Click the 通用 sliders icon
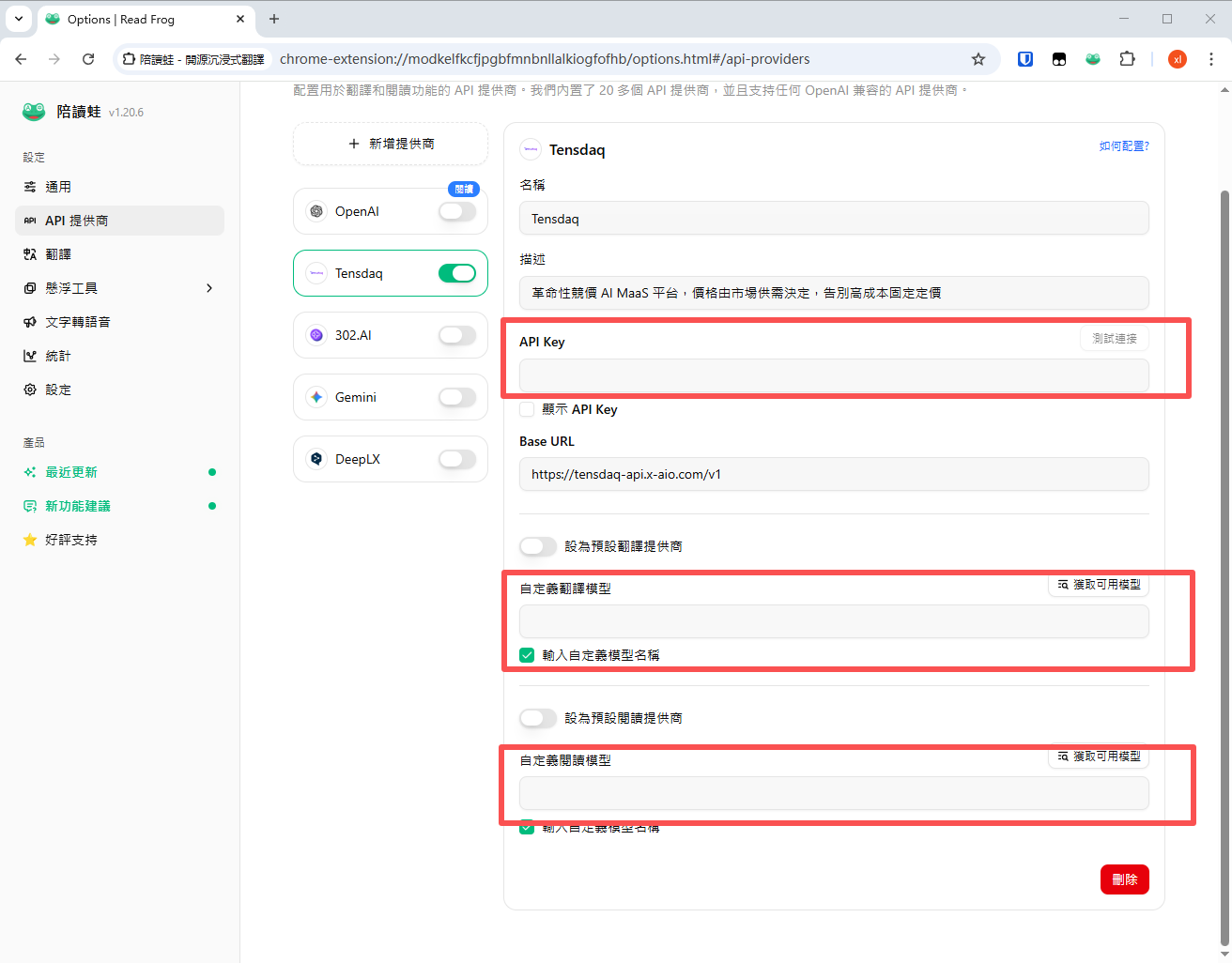 (30, 187)
